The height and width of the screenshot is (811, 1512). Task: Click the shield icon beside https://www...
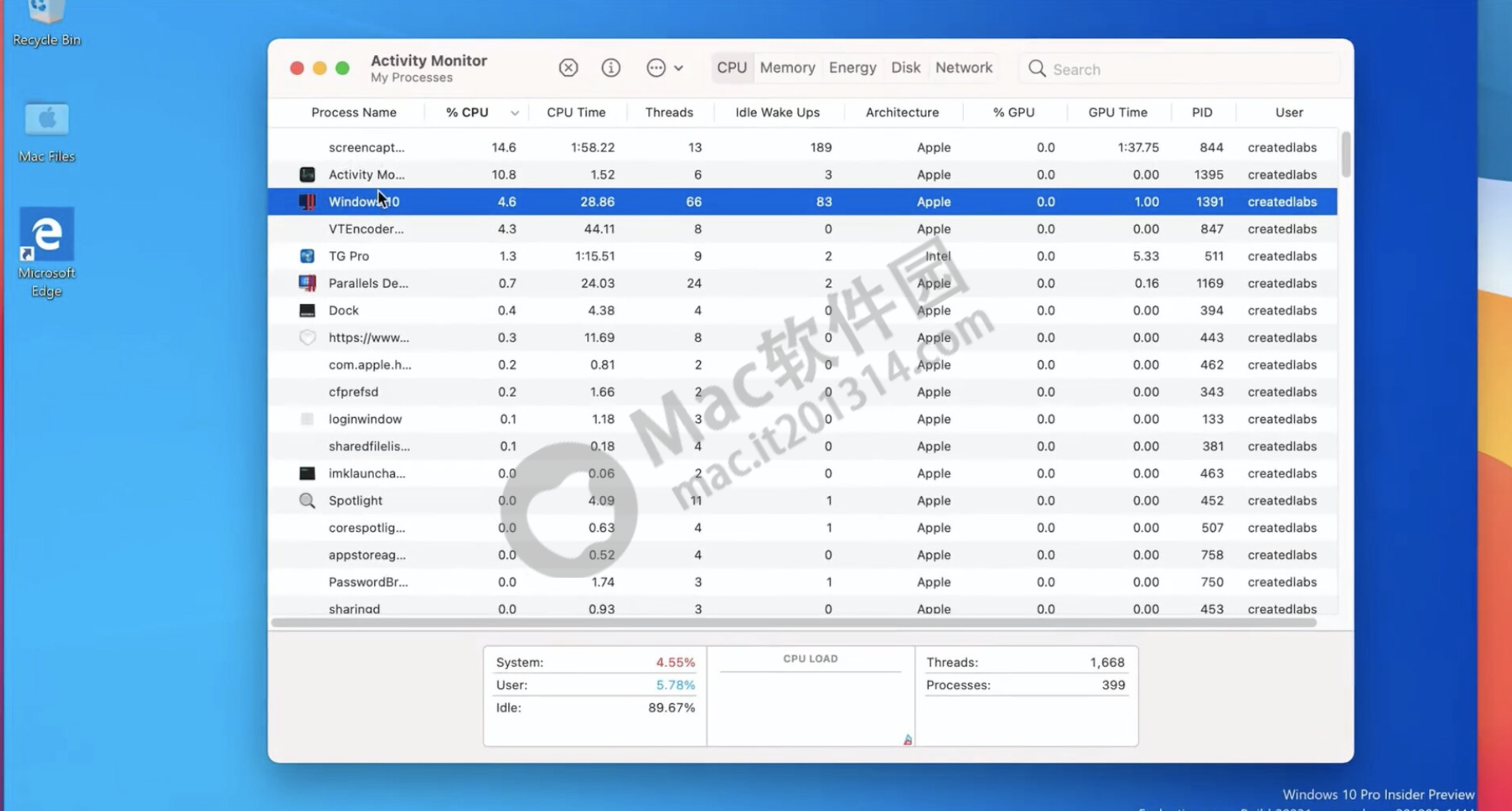click(x=307, y=337)
